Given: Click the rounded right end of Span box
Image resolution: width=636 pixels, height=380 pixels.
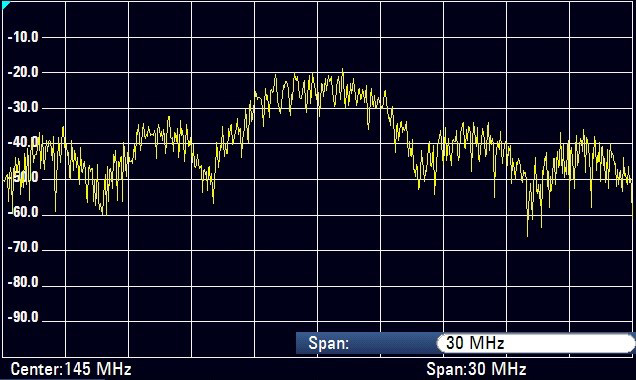Looking at the screenshot, I should pyautogui.click(x=630, y=343).
